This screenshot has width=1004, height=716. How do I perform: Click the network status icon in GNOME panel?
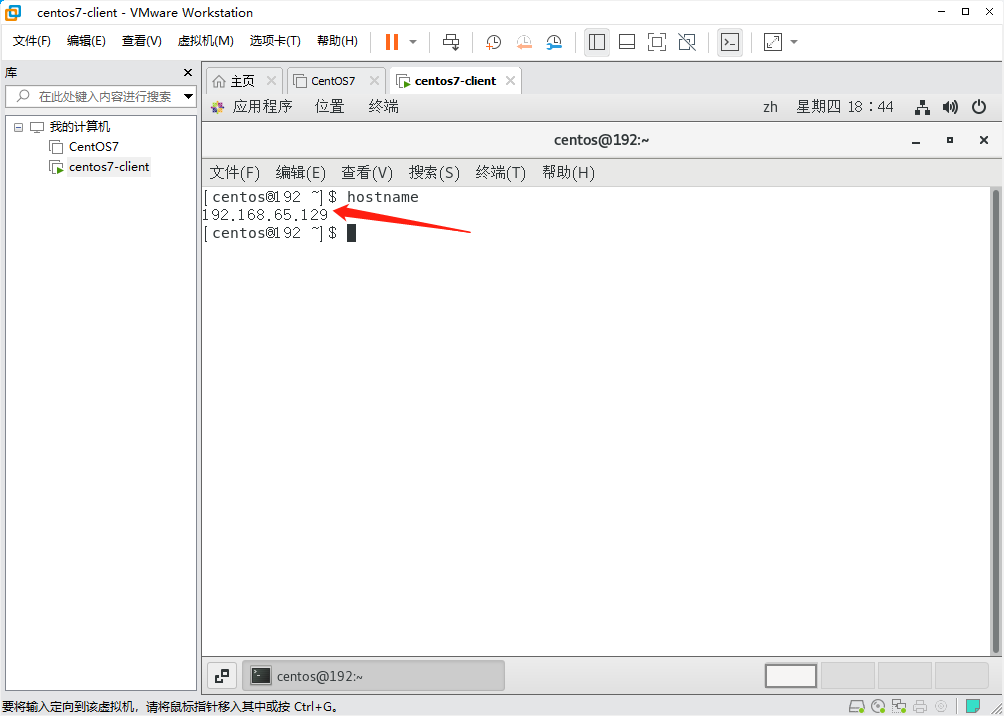pos(922,107)
